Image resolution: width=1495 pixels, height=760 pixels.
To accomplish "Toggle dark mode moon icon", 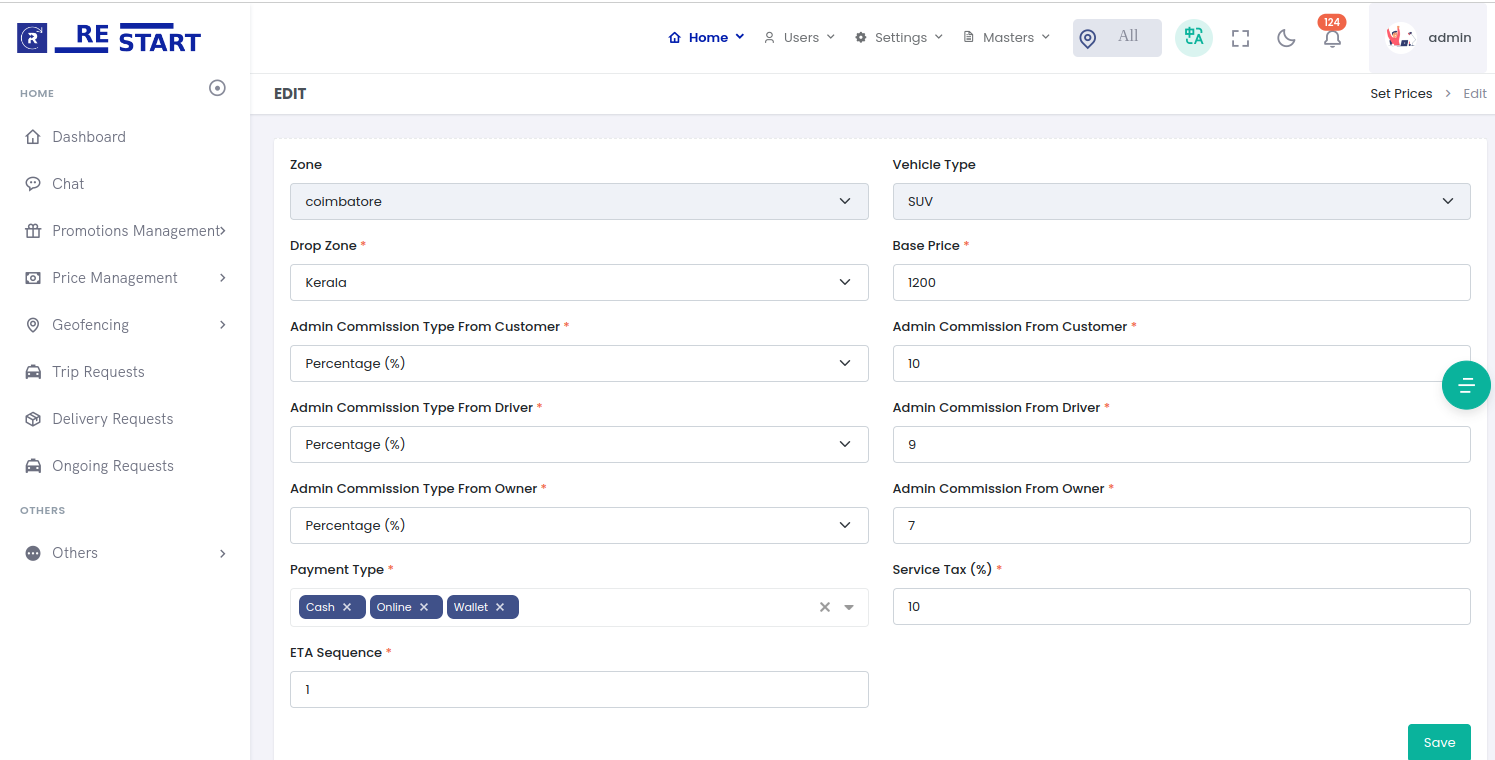I will [x=1286, y=38].
